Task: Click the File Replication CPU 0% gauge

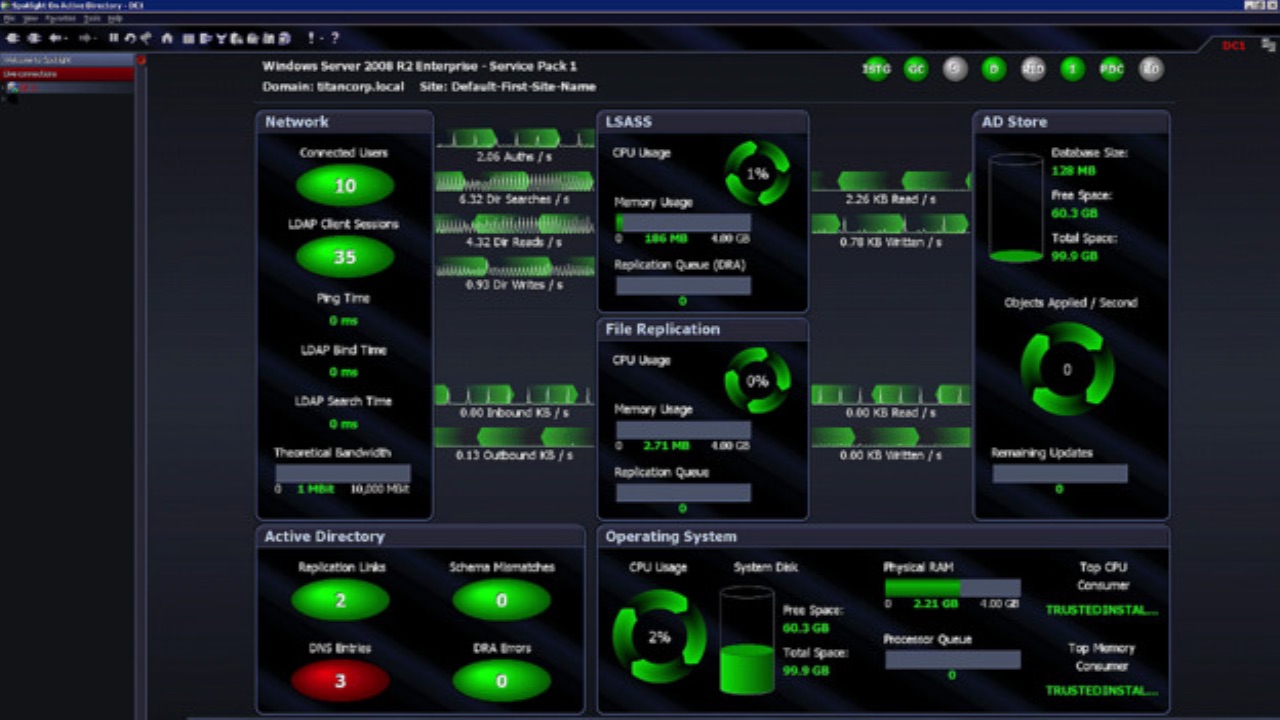Action: coord(757,380)
